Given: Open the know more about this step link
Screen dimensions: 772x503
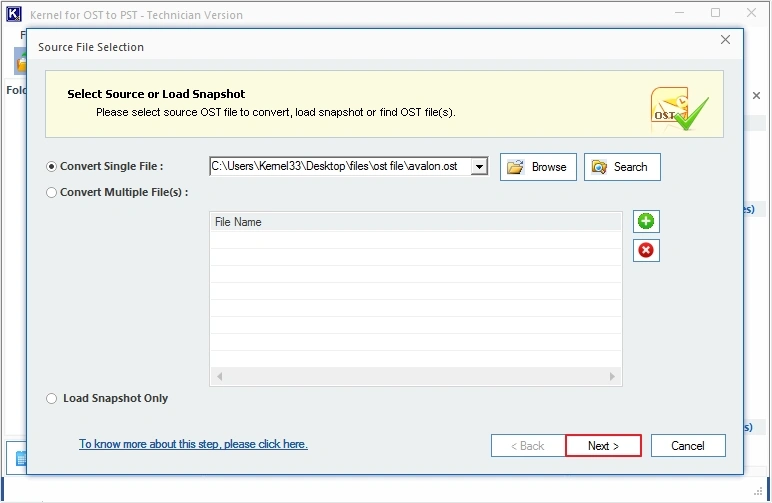Looking at the screenshot, I should (193, 444).
